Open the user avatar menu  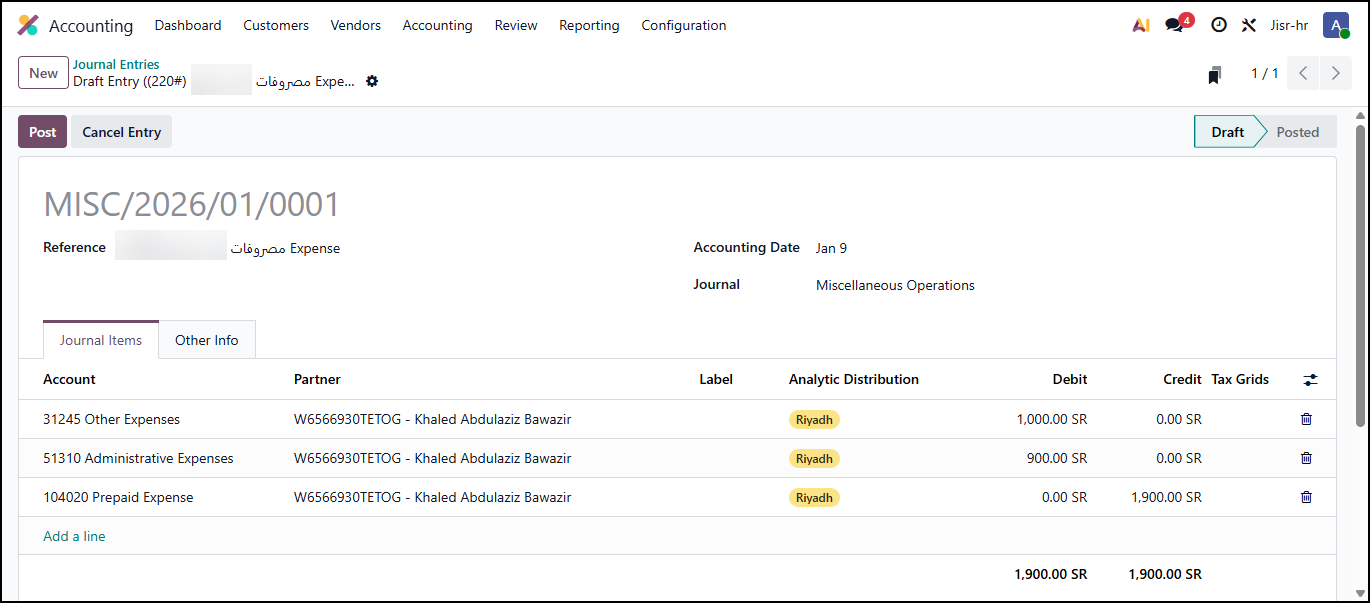click(x=1335, y=25)
